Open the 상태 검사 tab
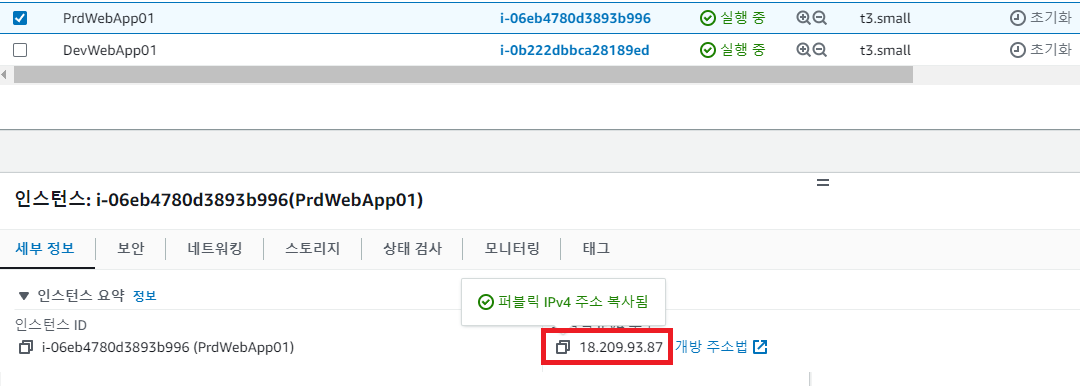Screen dimensions: 1080x386 tap(412, 249)
